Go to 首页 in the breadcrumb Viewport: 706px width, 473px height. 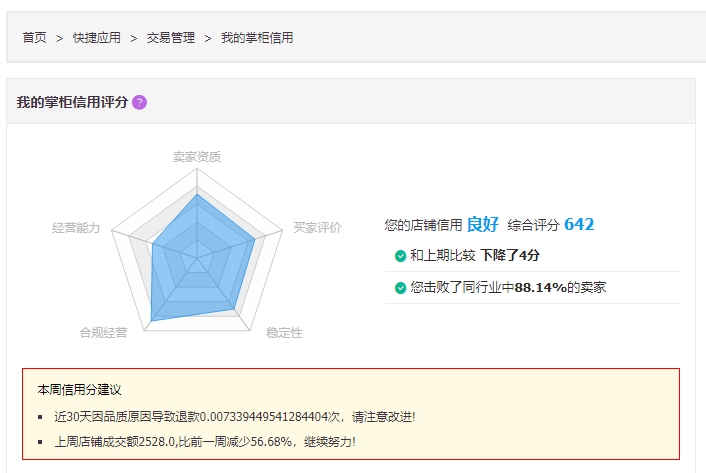[35, 38]
